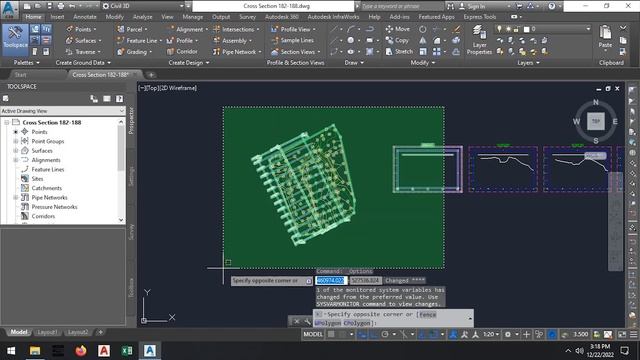The height and width of the screenshot is (360, 640).
Task: Expand the Surfaces dropdown arrow
Action: [x=100, y=40]
